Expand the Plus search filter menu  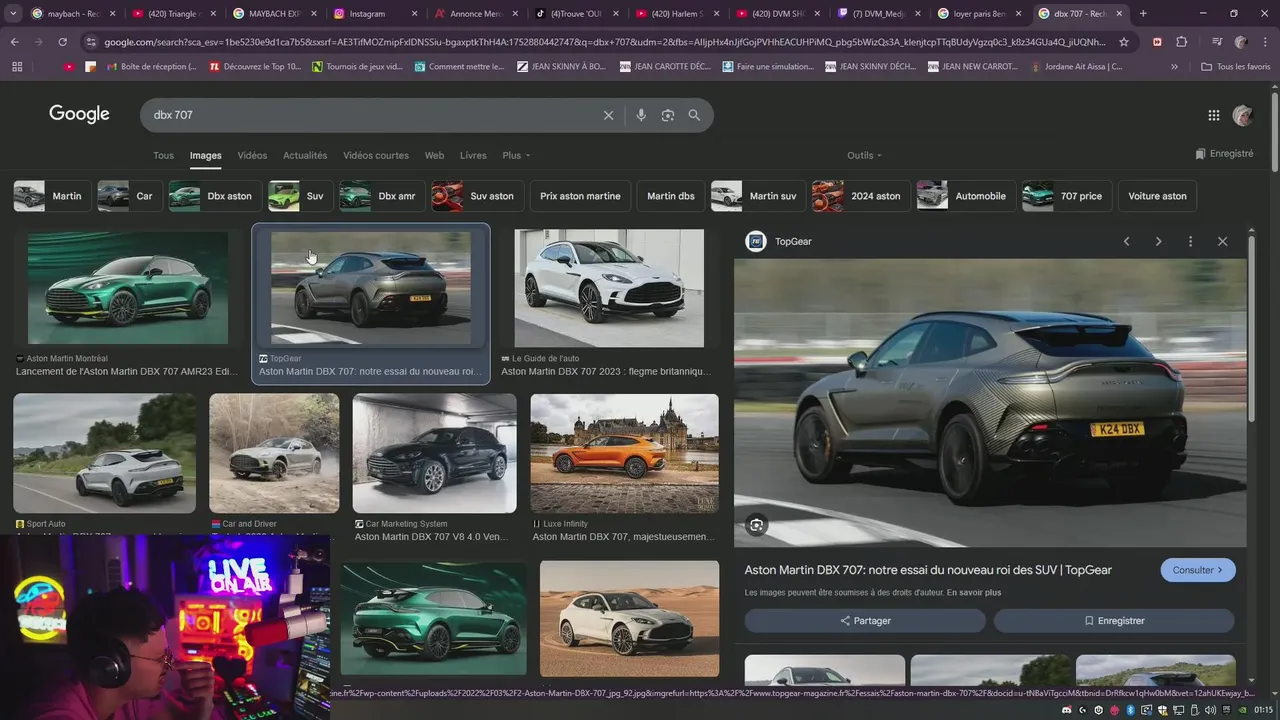pos(516,155)
